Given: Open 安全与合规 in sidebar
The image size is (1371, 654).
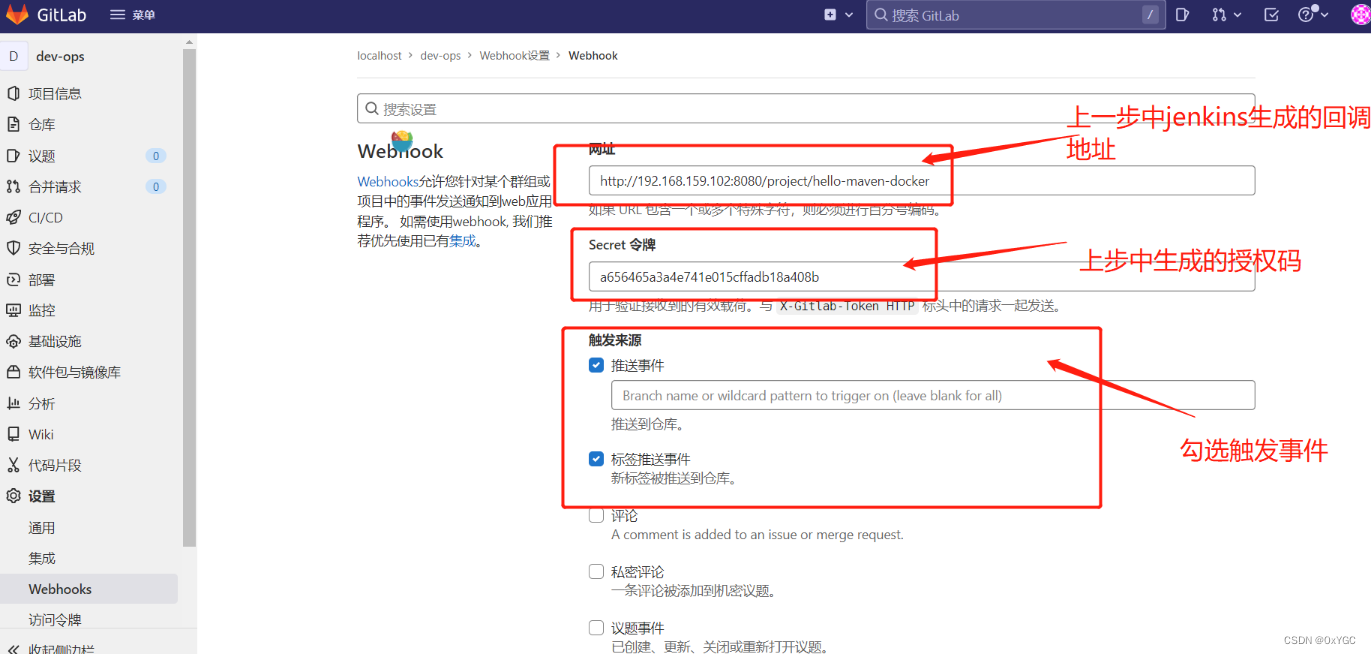Looking at the screenshot, I should [x=61, y=249].
